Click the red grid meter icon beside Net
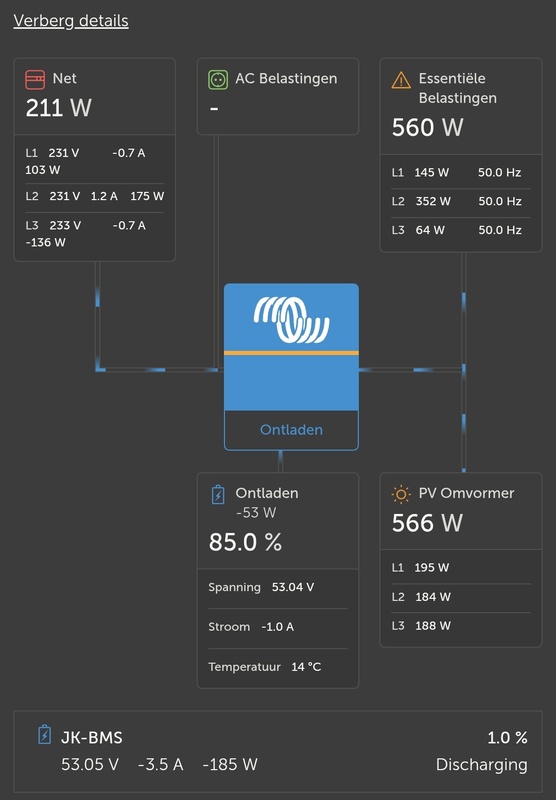 pos(35,80)
